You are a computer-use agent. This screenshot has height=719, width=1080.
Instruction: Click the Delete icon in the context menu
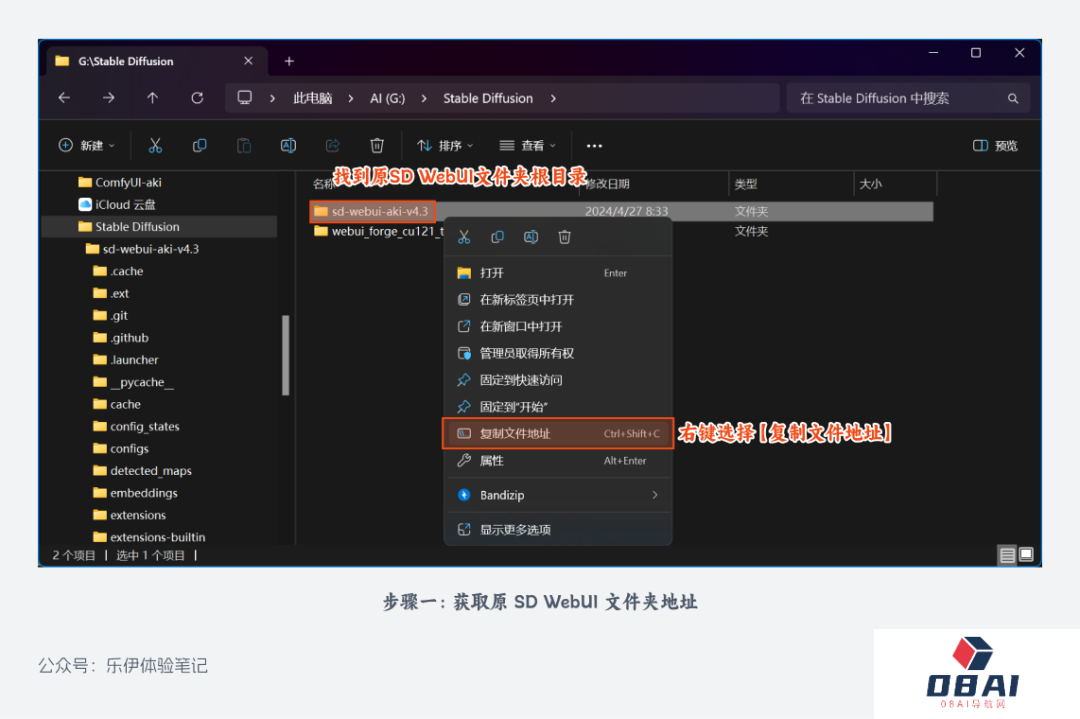click(564, 237)
